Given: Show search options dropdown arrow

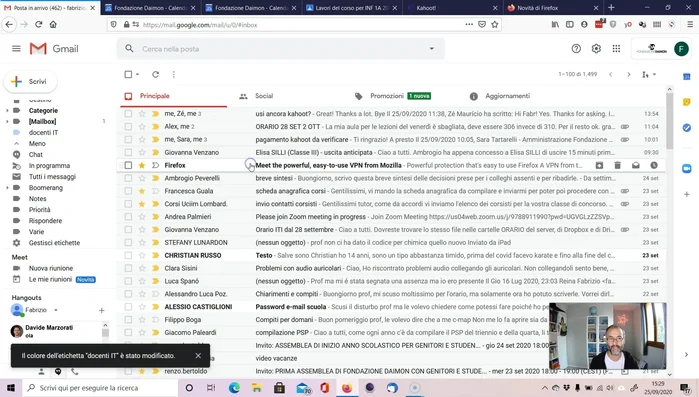Looking at the screenshot, I should click(x=432, y=49).
